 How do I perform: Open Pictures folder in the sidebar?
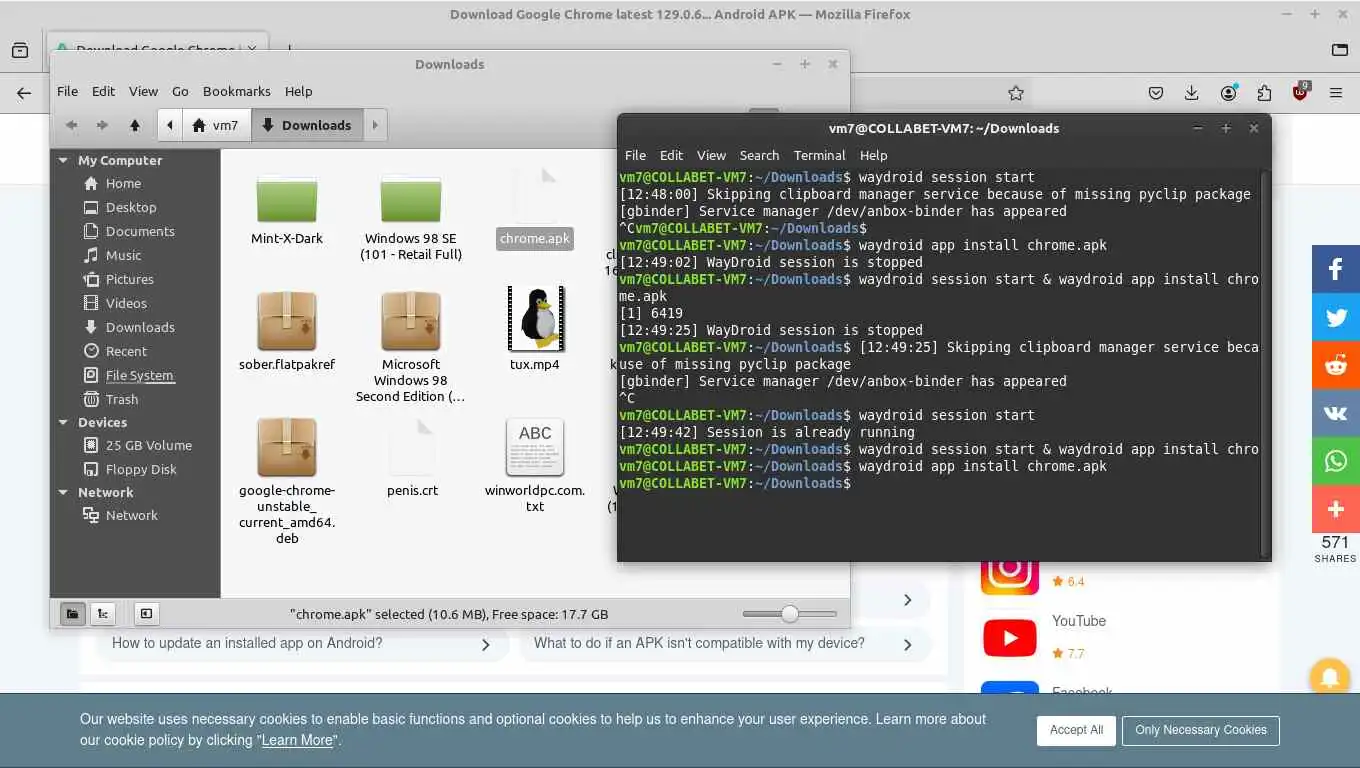point(129,280)
